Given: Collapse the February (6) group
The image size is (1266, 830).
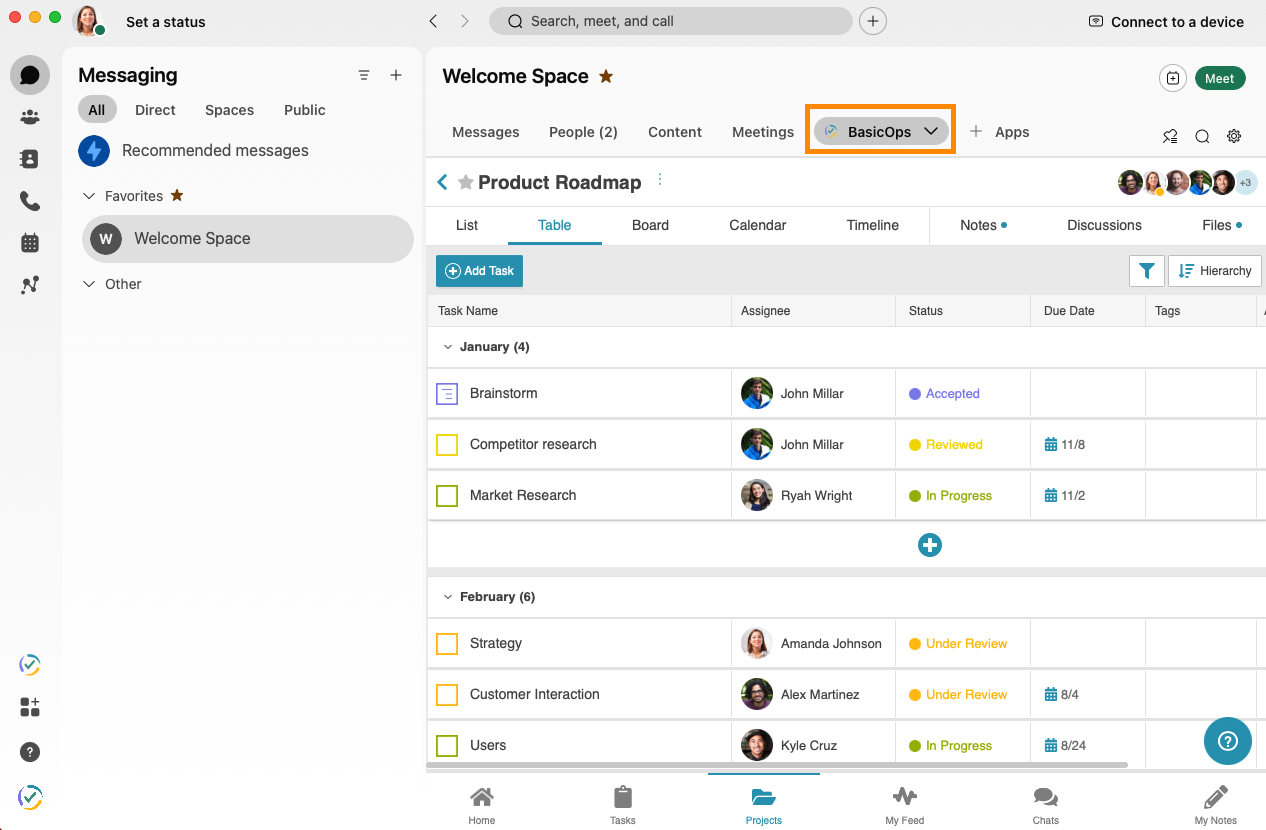Looking at the screenshot, I should click(448, 597).
